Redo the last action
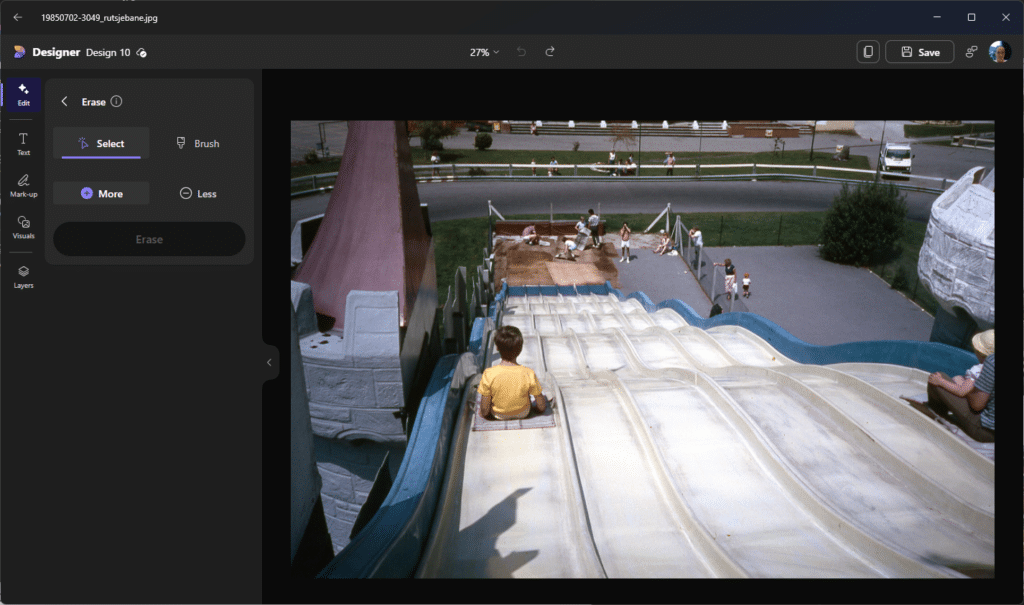1024x605 pixels. click(x=549, y=52)
